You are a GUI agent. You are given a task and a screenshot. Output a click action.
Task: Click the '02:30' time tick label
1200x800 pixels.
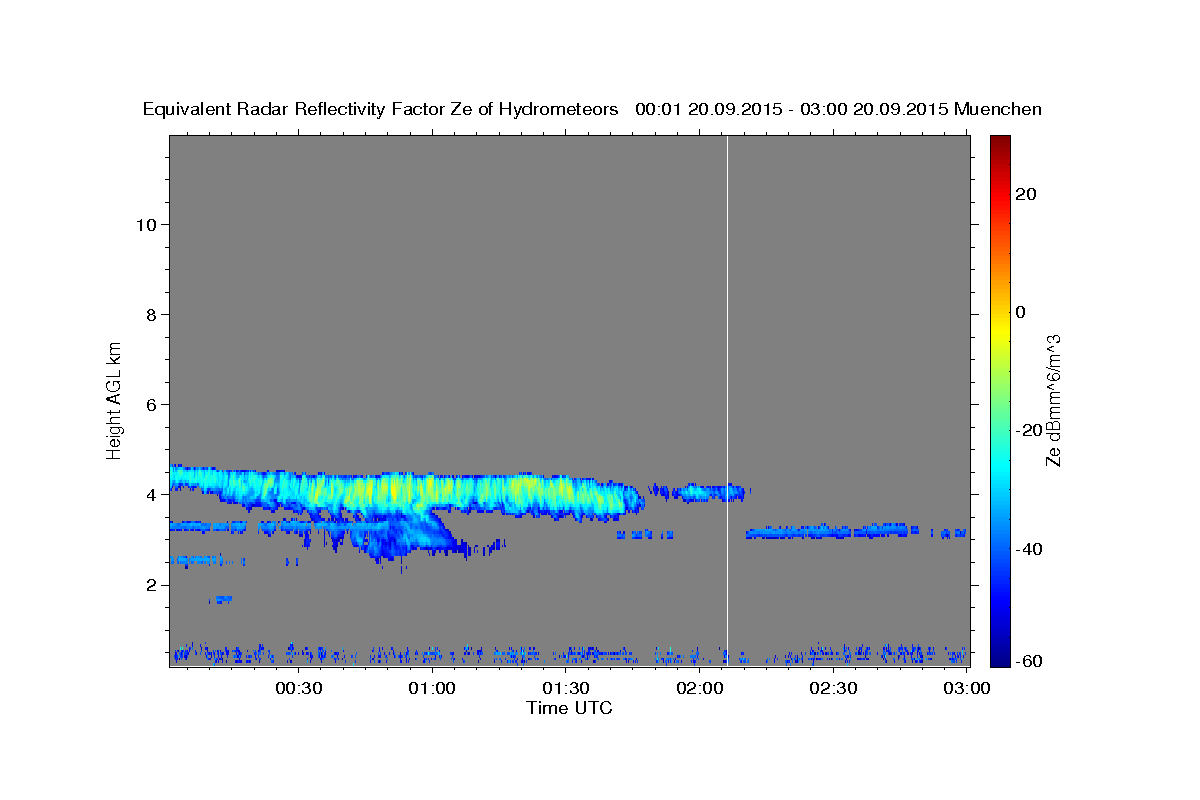pos(834,688)
